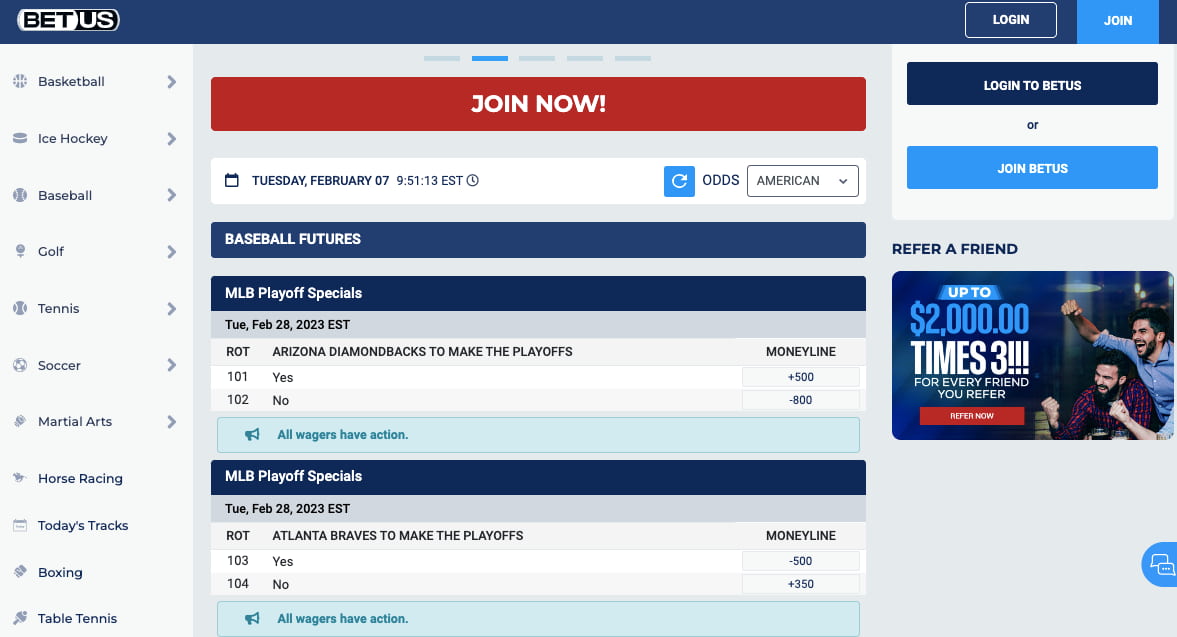This screenshot has height=637, width=1177.
Task: Click the LOGIN TO BETUS button
Action: coord(1032,84)
